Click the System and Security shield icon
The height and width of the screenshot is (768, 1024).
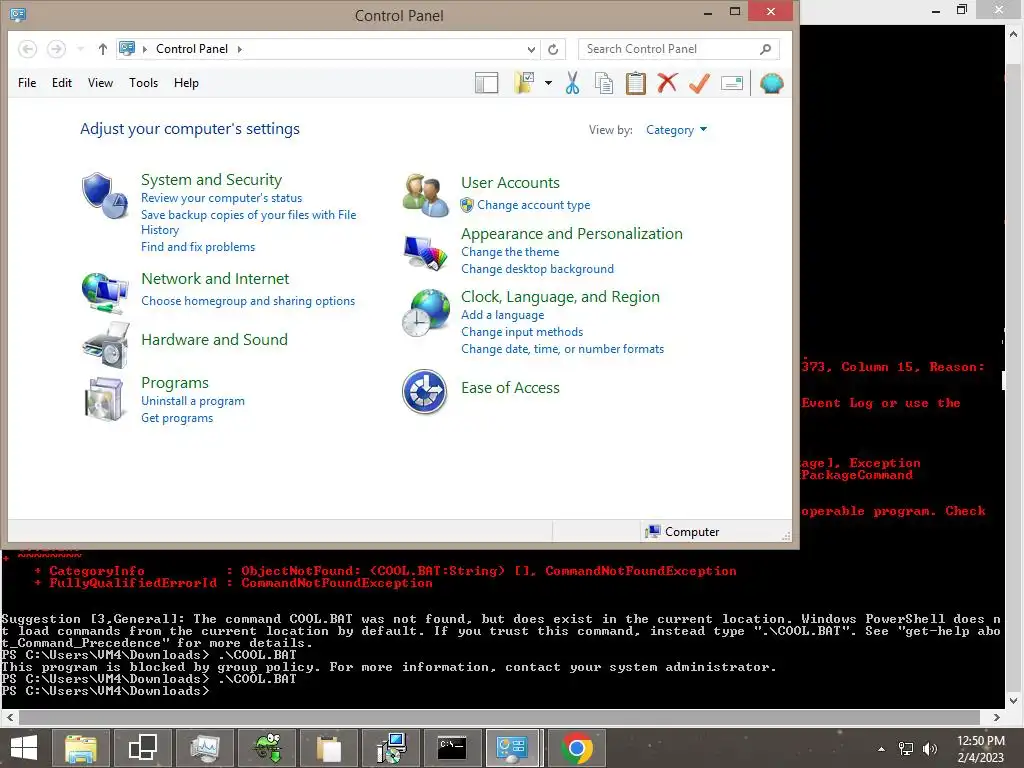point(104,195)
